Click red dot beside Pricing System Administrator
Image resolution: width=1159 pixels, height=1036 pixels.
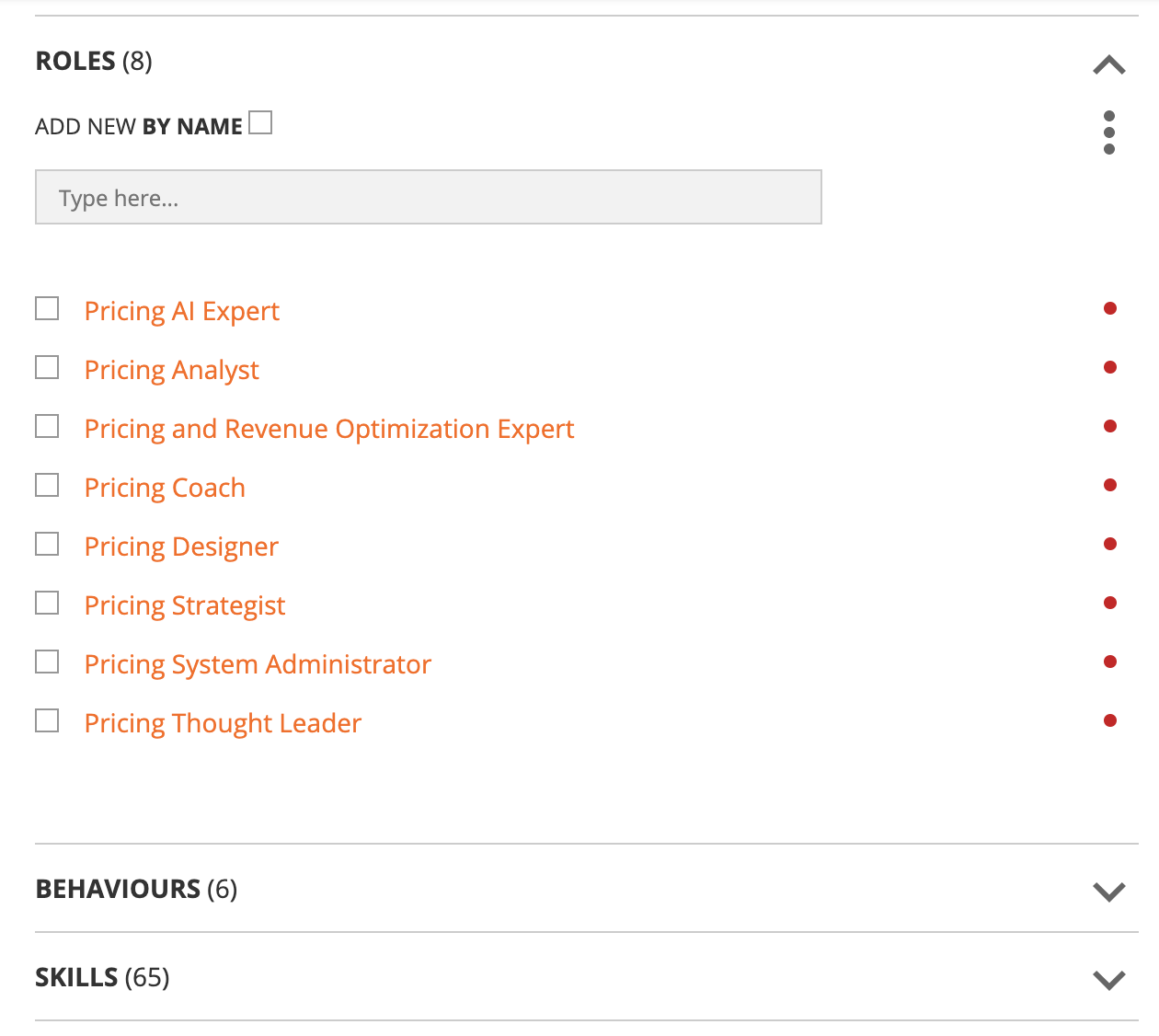pos(1110,662)
